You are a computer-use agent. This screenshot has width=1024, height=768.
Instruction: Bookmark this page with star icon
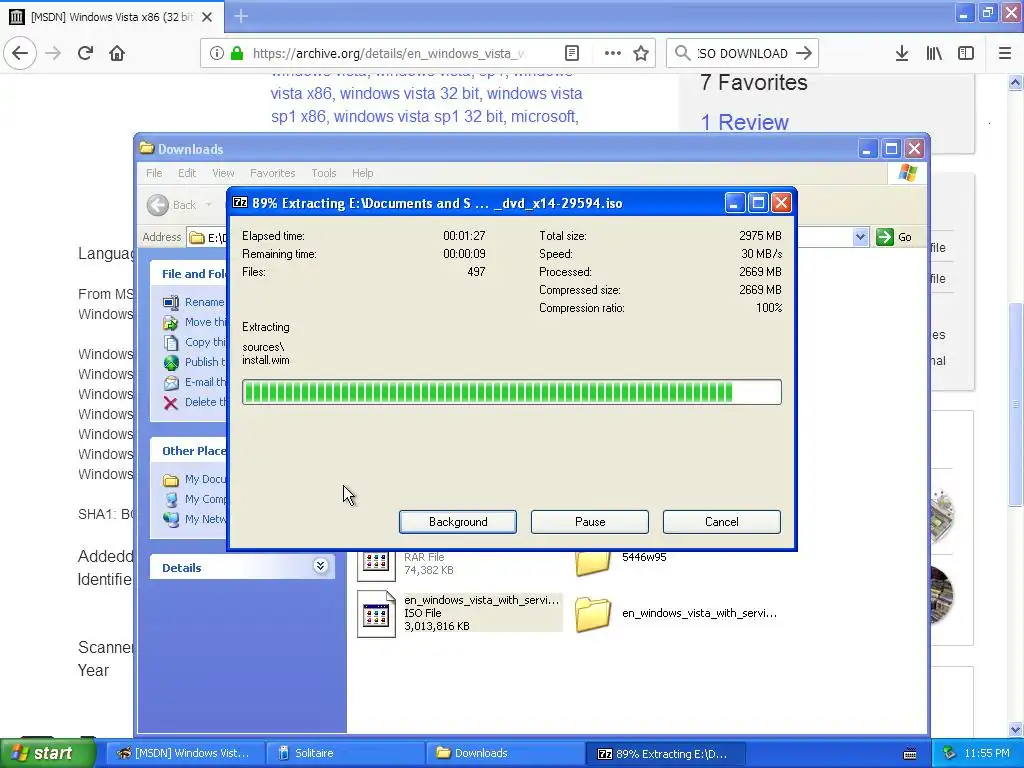click(x=641, y=53)
